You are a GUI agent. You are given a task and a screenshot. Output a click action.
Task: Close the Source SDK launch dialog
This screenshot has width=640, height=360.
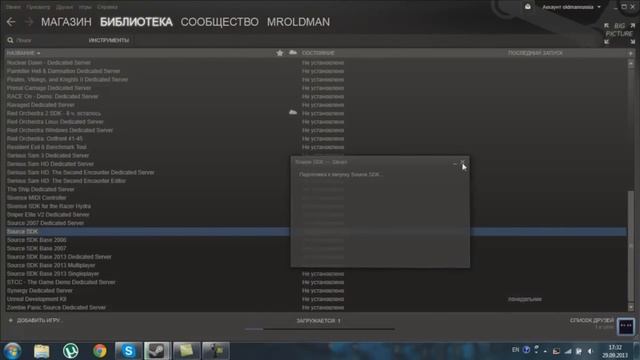pyautogui.click(x=463, y=162)
